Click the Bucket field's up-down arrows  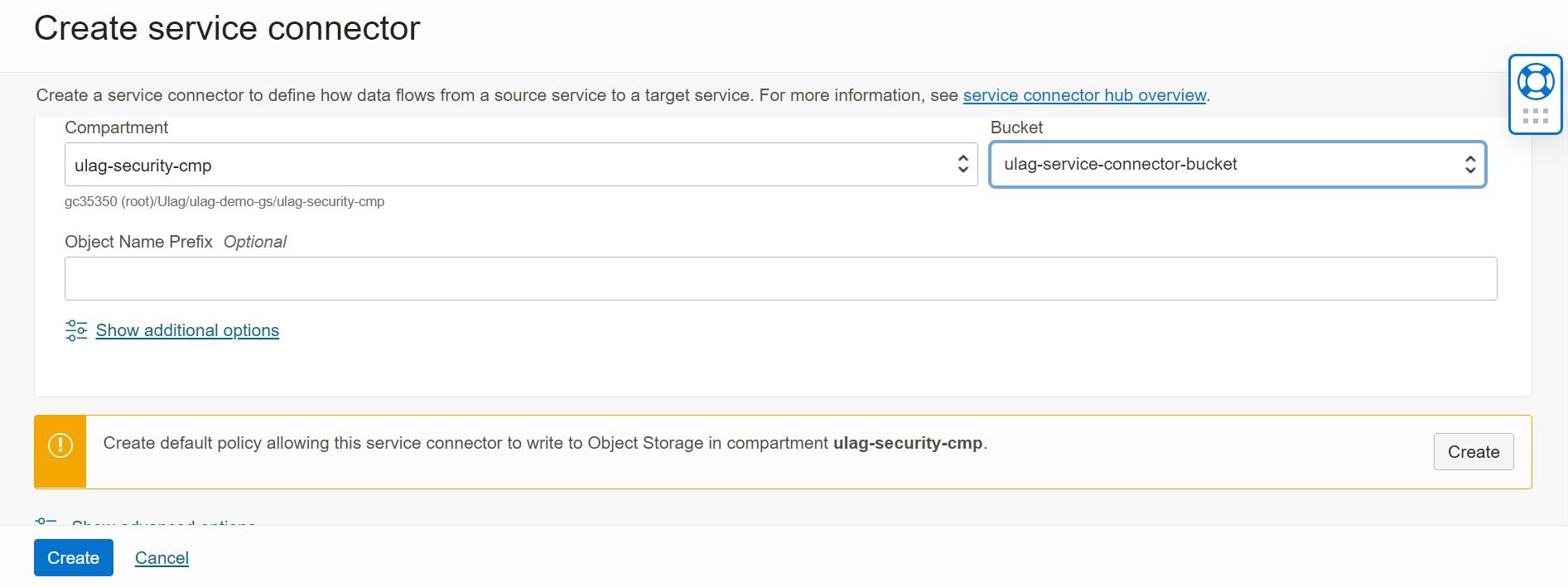tap(1470, 164)
